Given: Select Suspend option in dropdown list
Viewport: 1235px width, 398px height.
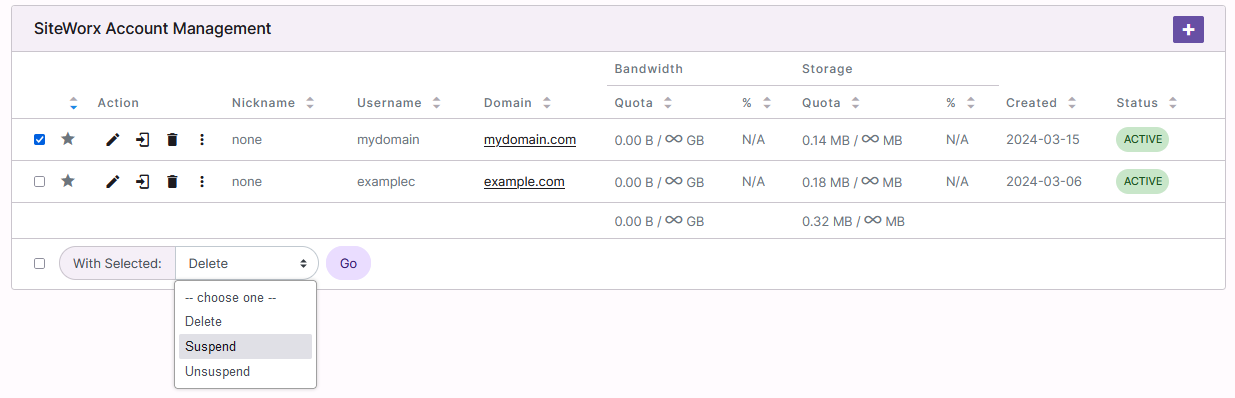Looking at the screenshot, I should click(246, 346).
